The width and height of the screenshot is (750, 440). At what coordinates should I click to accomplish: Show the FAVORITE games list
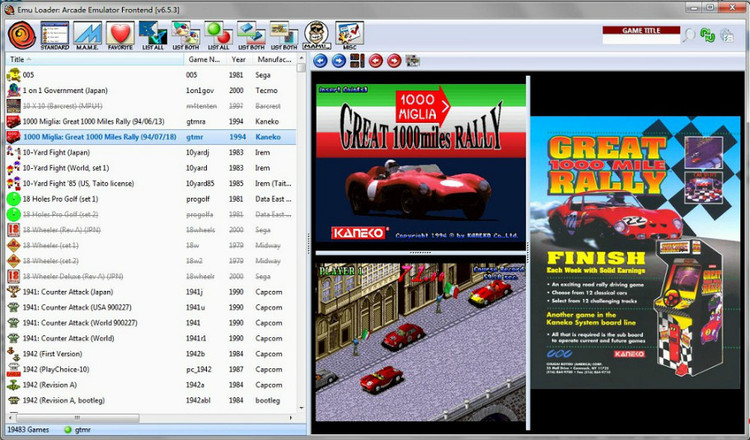pyautogui.click(x=120, y=35)
